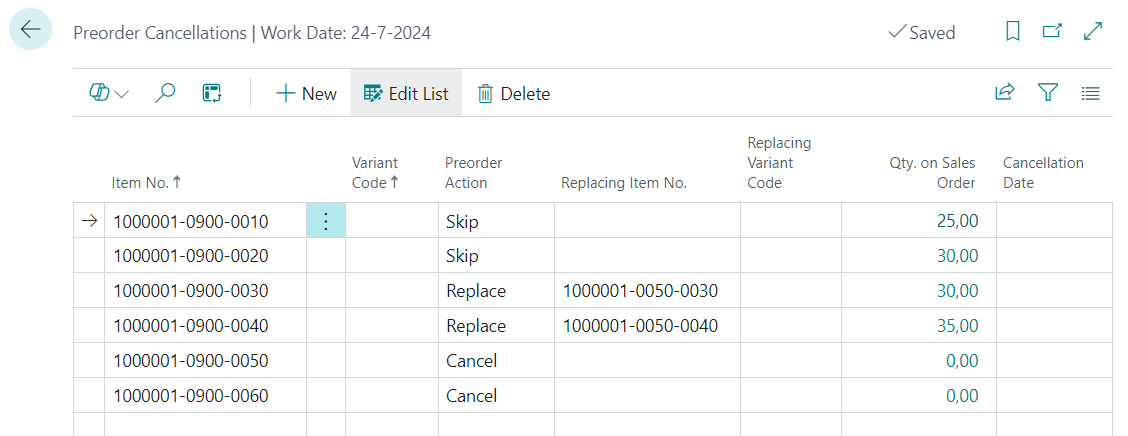Click the New button
Viewport: 1128px width, 436px height.
pos(306,93)
